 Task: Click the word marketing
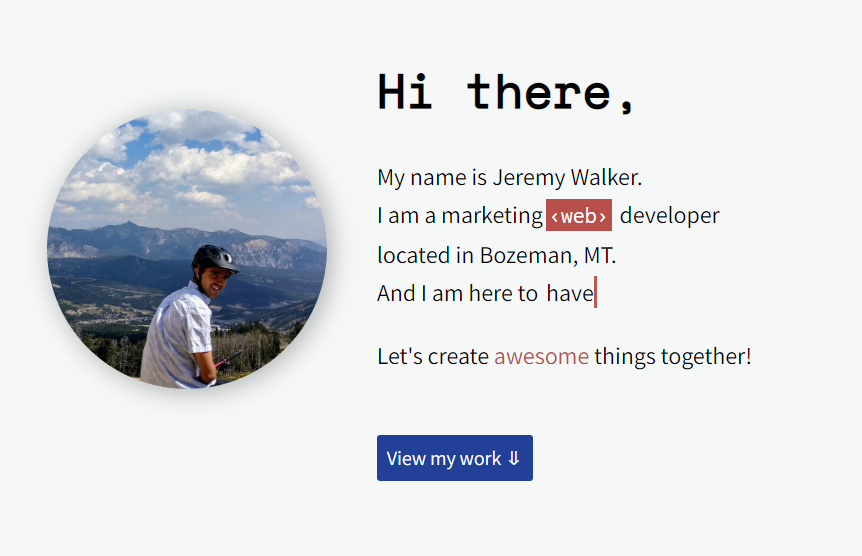coord(492,216)
